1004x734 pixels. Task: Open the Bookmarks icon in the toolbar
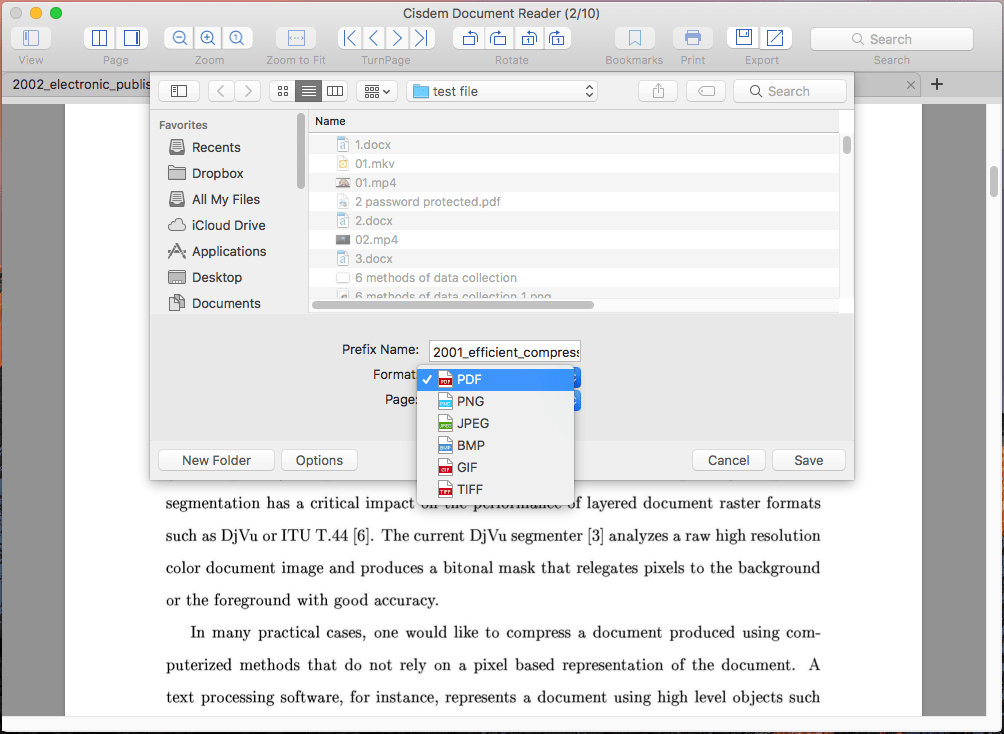click(x=635, y=38)
